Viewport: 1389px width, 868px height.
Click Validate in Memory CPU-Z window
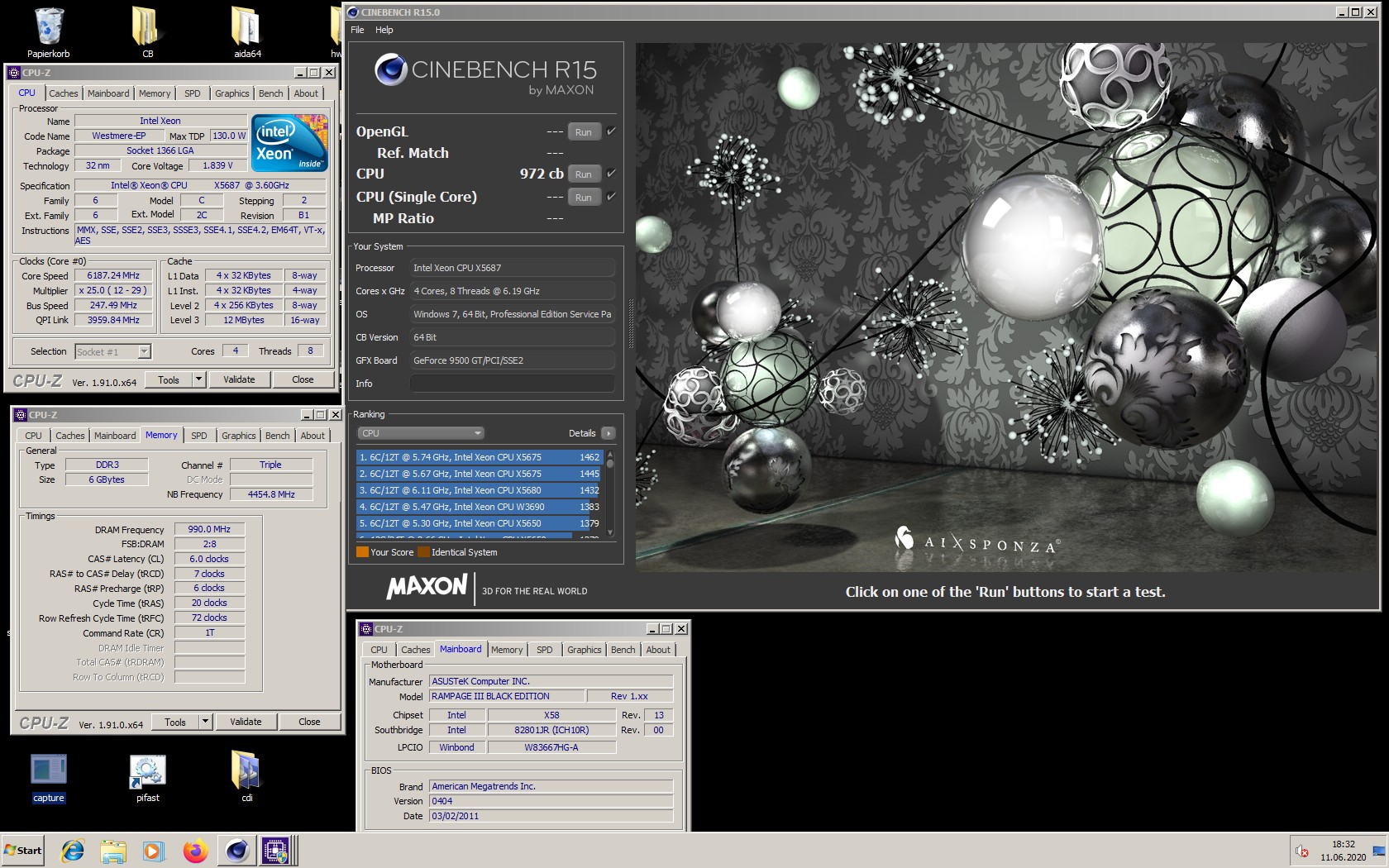tap(246, 722)
